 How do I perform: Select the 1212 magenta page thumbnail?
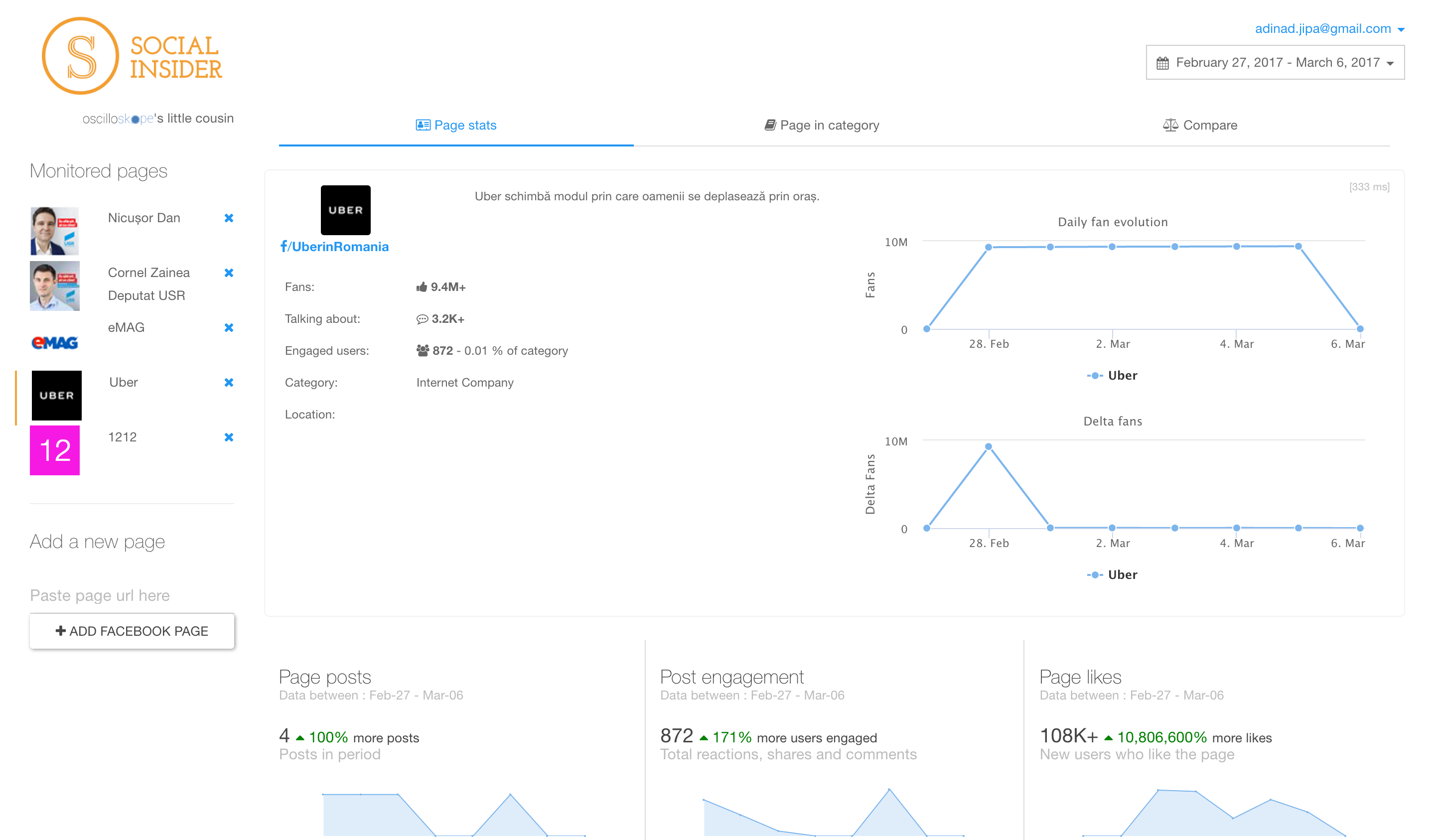coord(55,450)
